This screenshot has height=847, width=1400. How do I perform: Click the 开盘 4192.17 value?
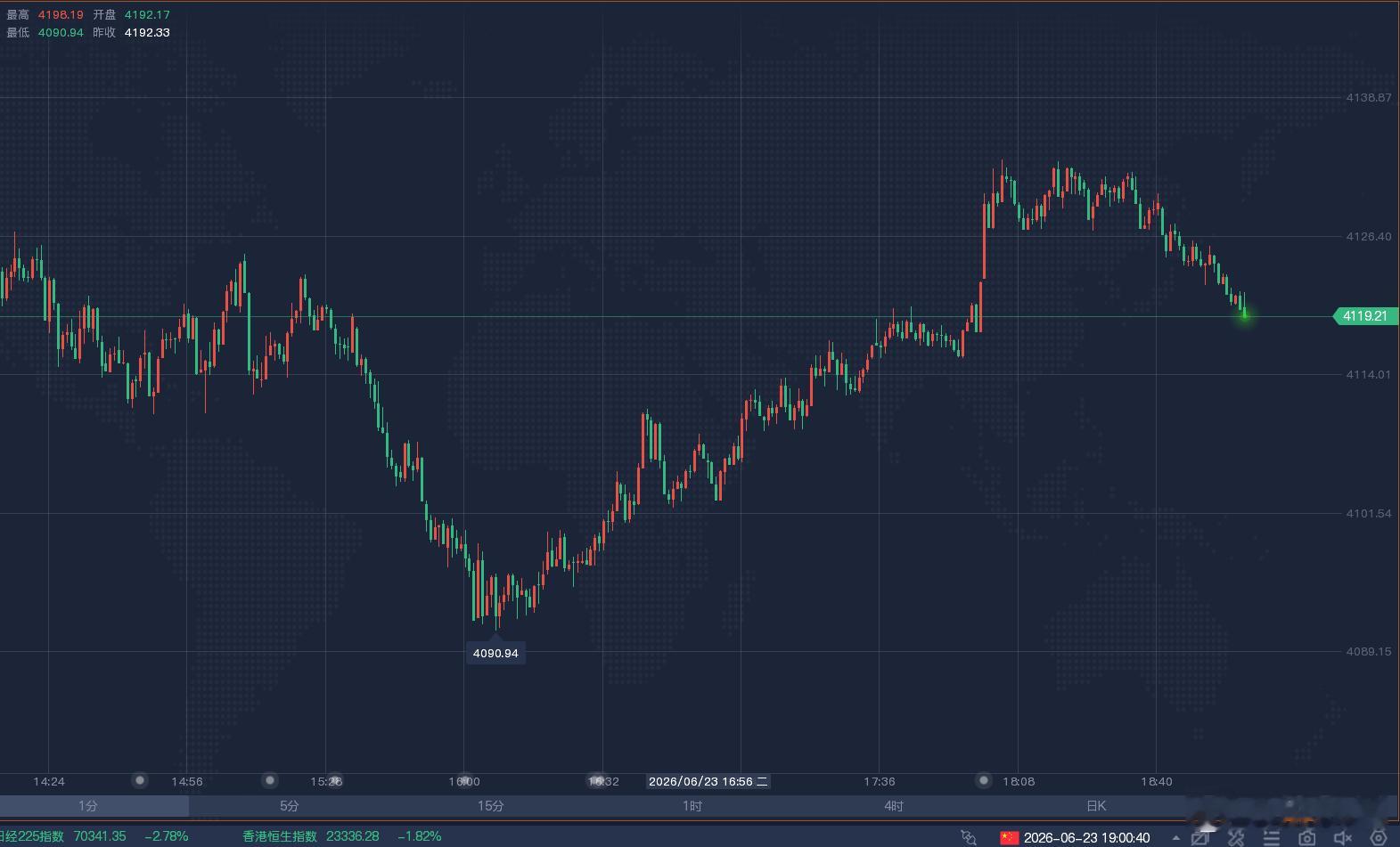[x=147, y=15]
